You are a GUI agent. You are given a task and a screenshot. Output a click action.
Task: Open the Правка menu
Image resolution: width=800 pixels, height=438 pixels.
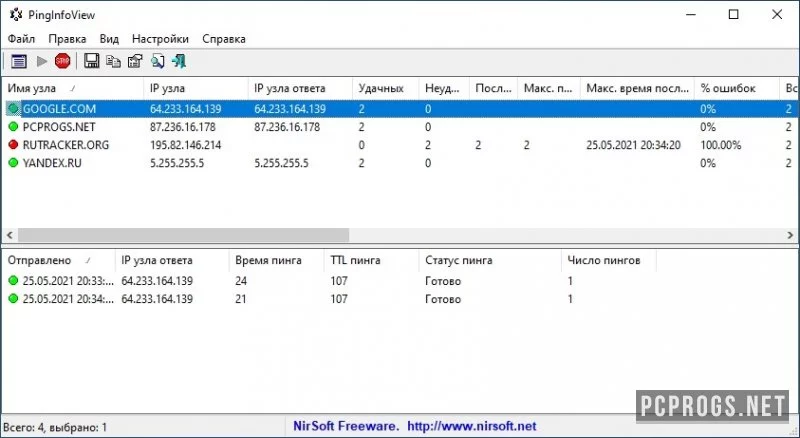pos(67,39)
